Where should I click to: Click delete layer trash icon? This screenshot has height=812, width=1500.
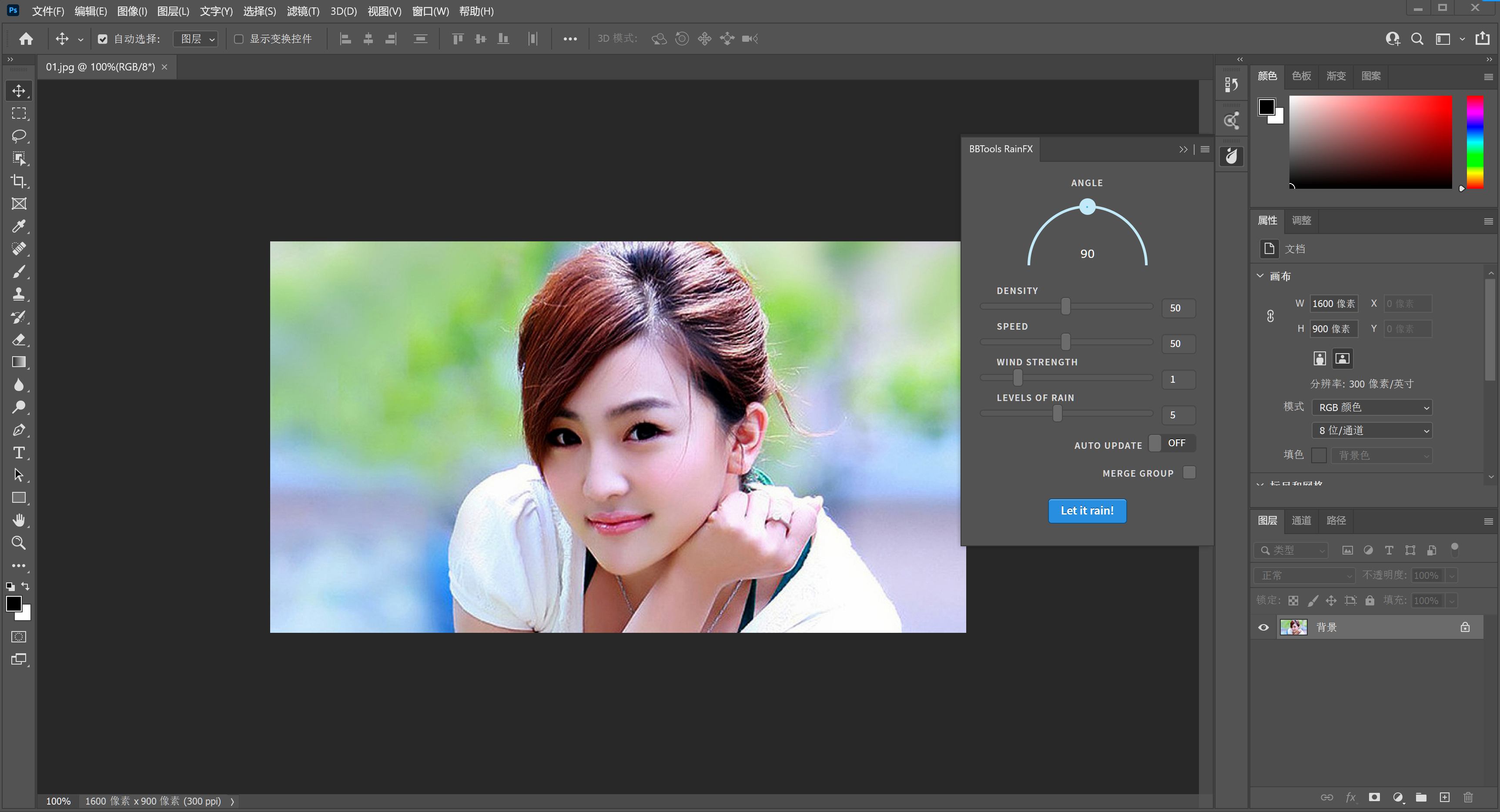(1468, 798)
